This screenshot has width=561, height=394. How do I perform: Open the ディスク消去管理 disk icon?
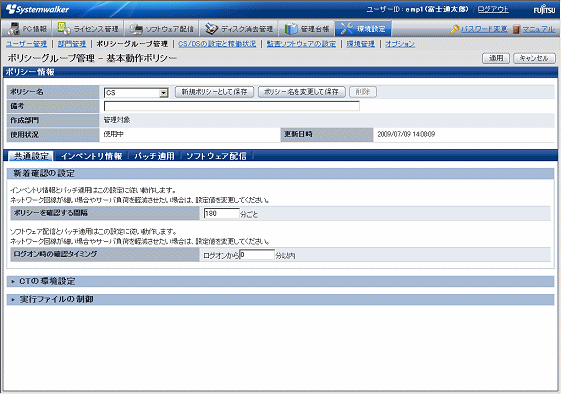pos(211,29)
